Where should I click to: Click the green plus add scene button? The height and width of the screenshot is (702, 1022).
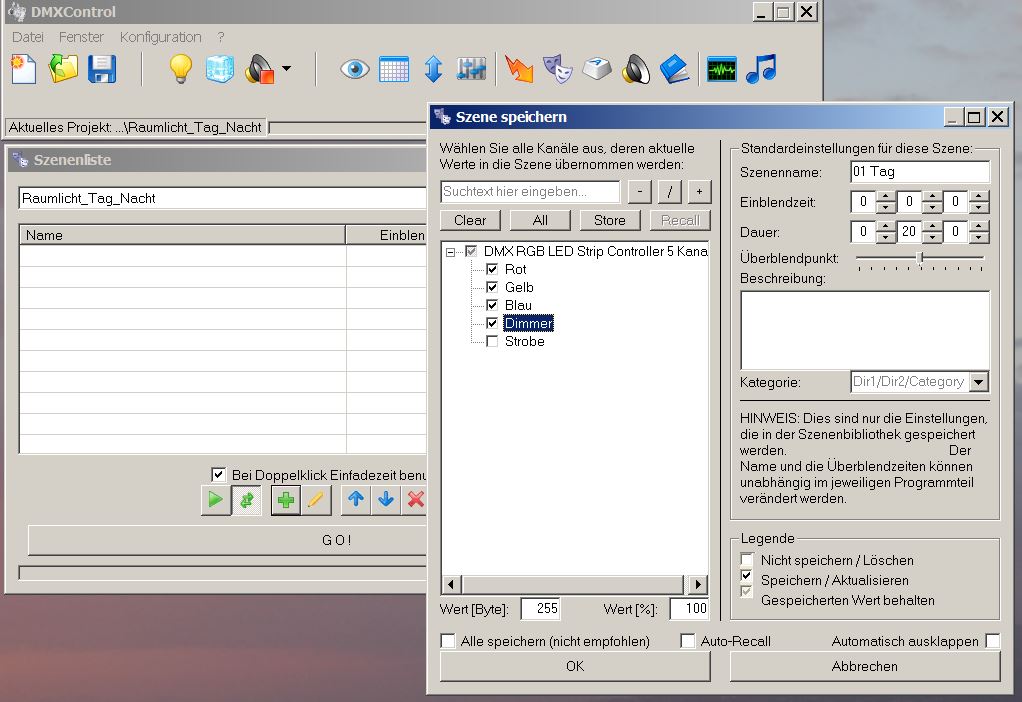[x=286, y=500]
